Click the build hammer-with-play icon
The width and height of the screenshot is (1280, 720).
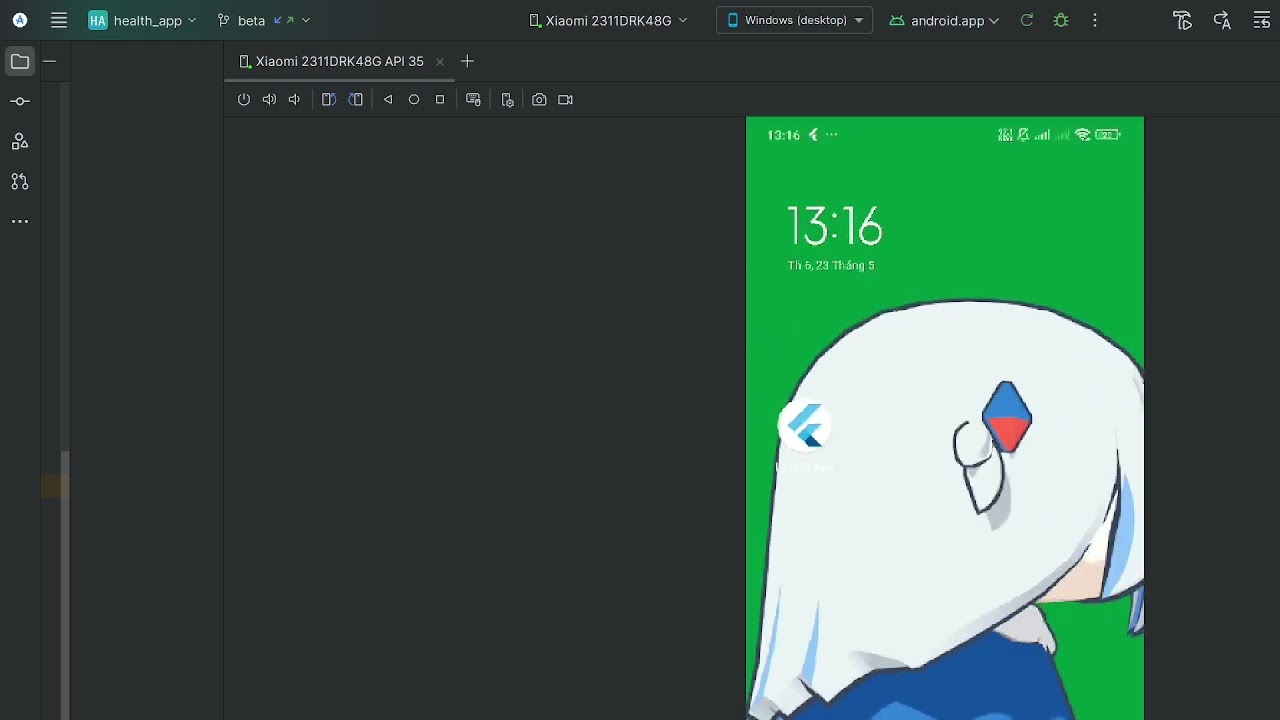pos(1183,20)
